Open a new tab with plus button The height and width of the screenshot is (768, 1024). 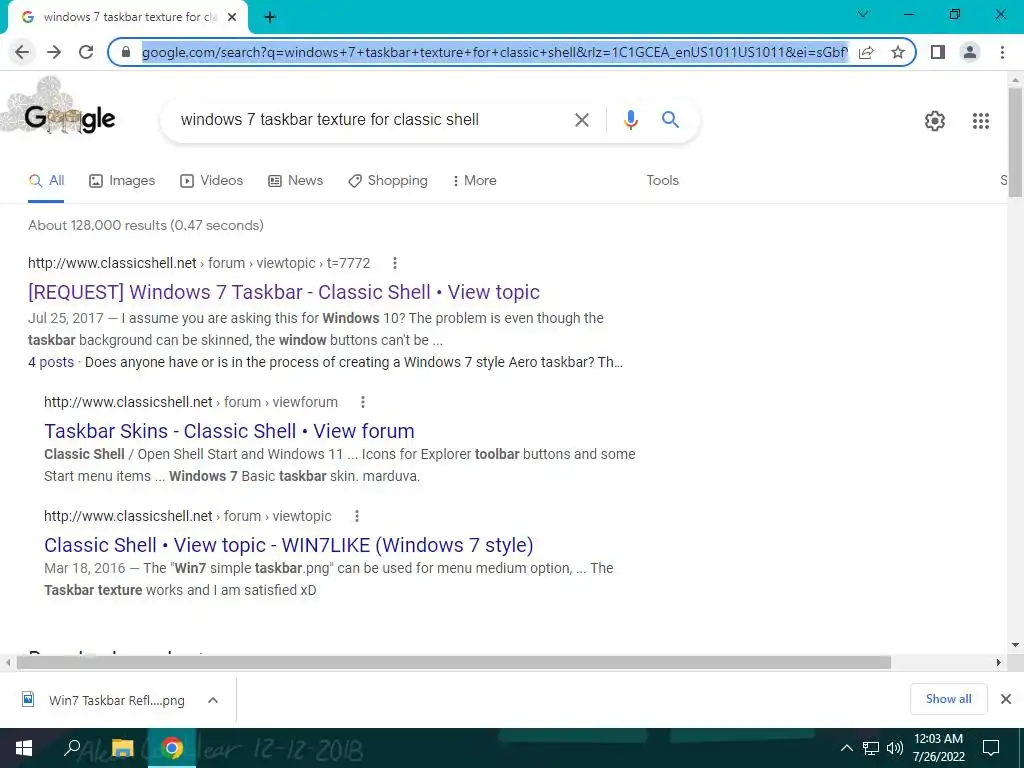[270, 18]
